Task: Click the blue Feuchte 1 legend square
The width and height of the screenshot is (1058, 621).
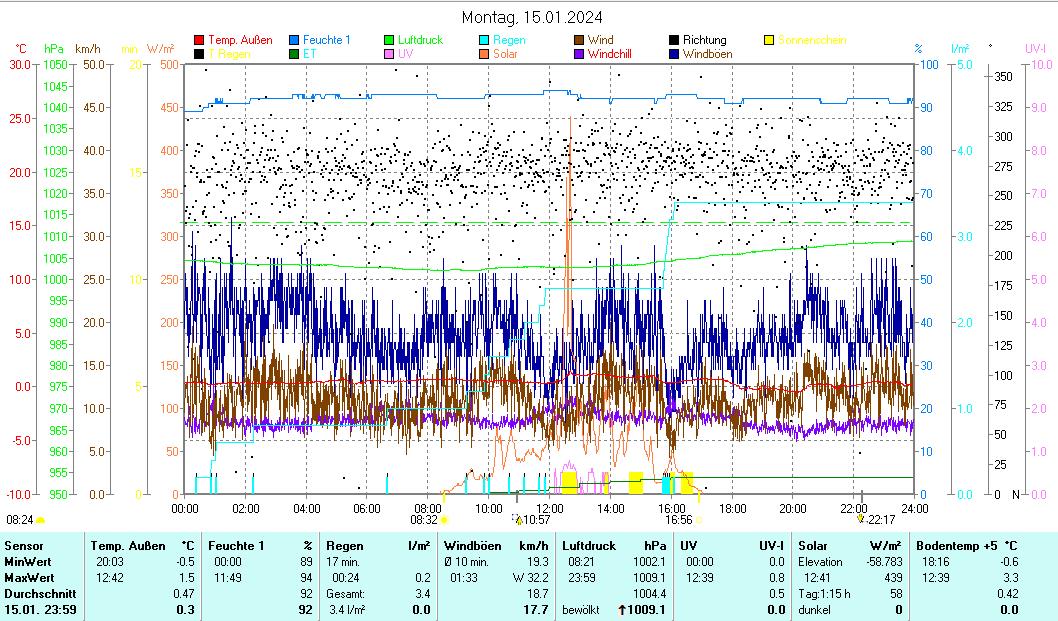Action: tap(295, 40)
